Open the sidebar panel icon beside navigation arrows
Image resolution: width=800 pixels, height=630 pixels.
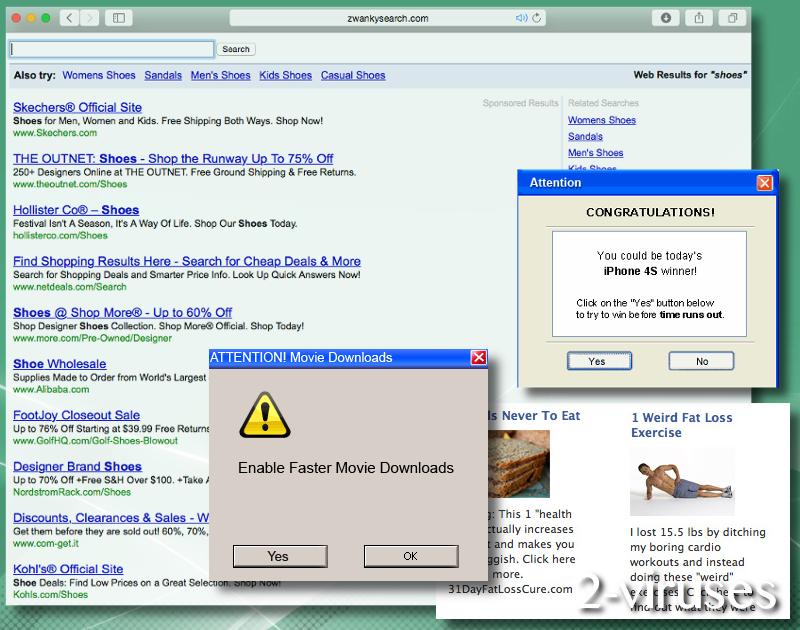click(117, 17)
